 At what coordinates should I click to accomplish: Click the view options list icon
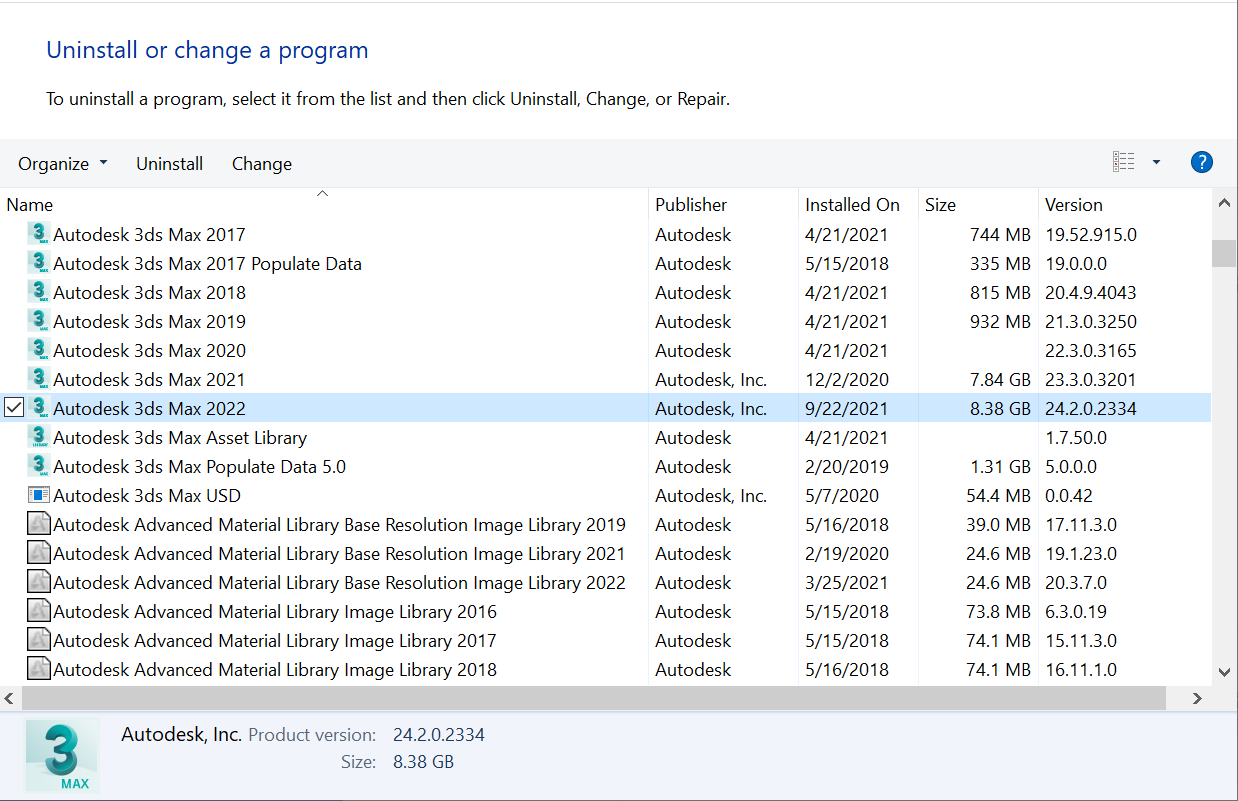coord(1124,162)
